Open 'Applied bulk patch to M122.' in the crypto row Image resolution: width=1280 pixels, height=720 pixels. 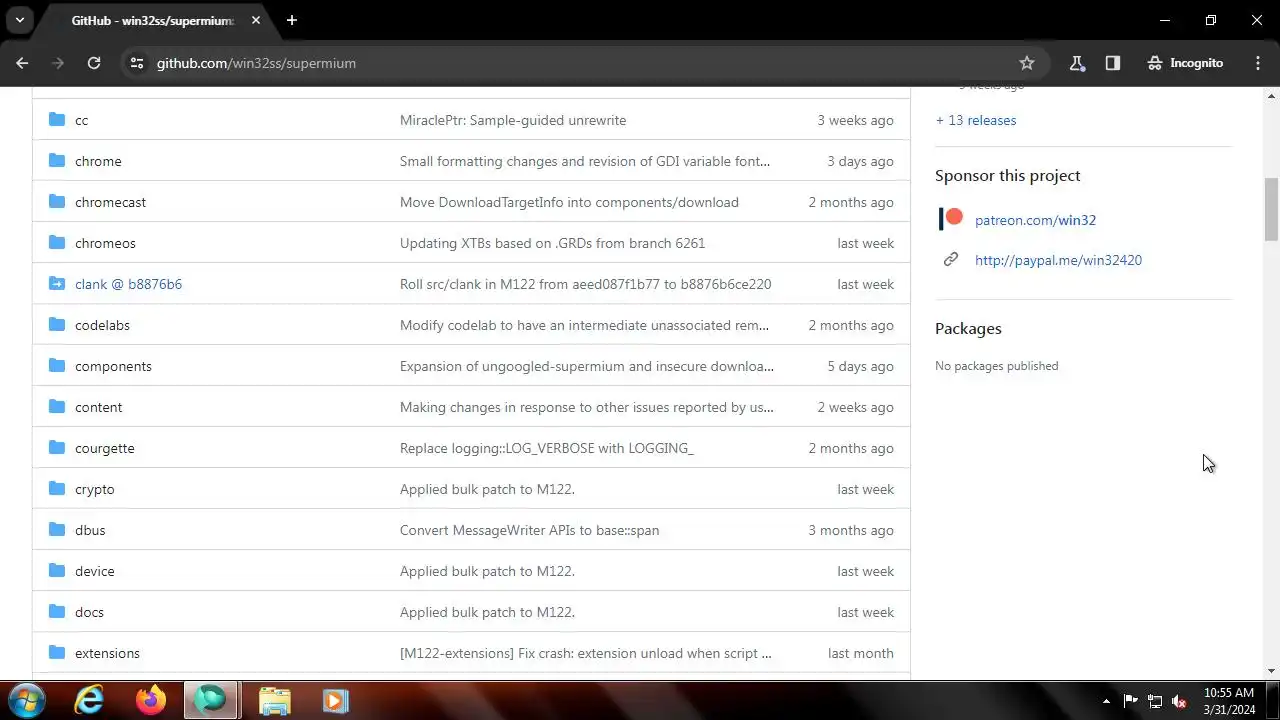click(487, 489)
